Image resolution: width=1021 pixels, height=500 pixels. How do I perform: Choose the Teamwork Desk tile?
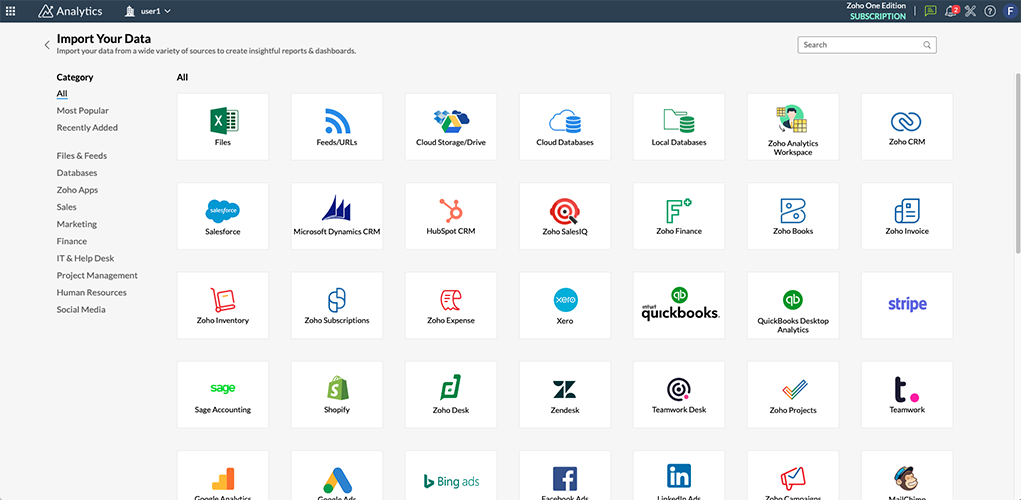[x=678, y=395]
